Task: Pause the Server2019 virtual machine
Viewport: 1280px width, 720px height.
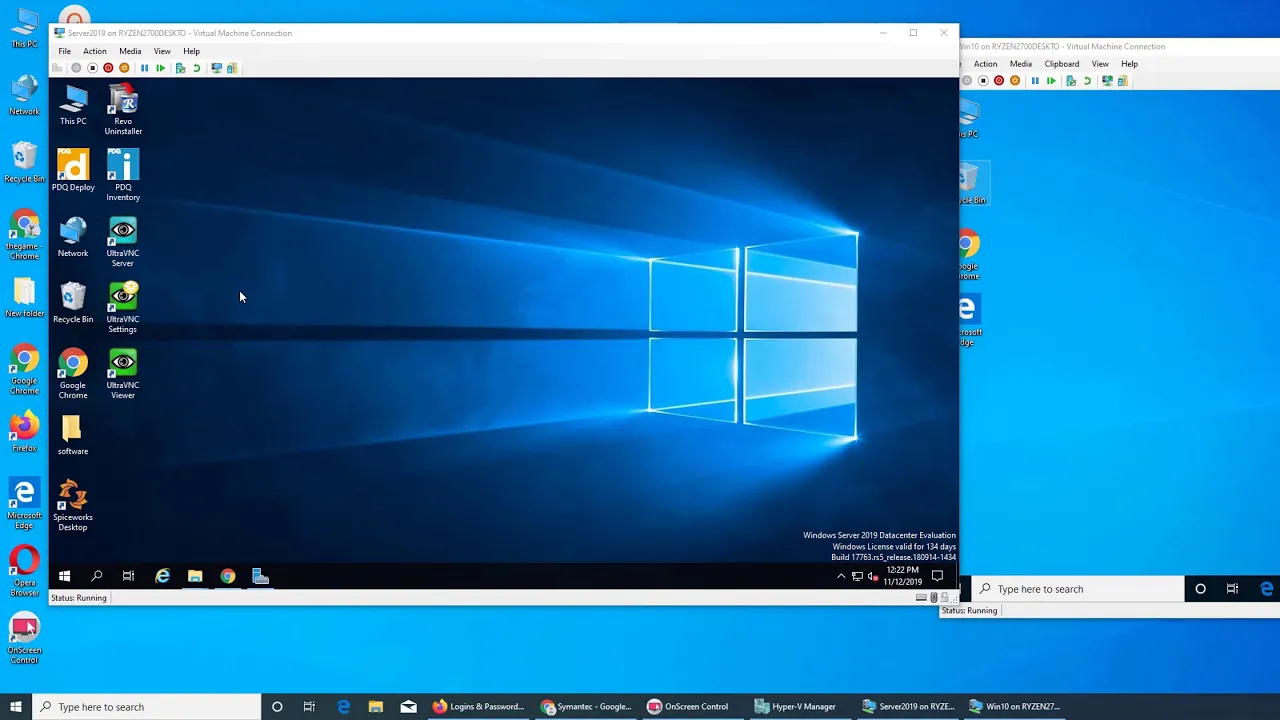Action: (x=144, y=68)
